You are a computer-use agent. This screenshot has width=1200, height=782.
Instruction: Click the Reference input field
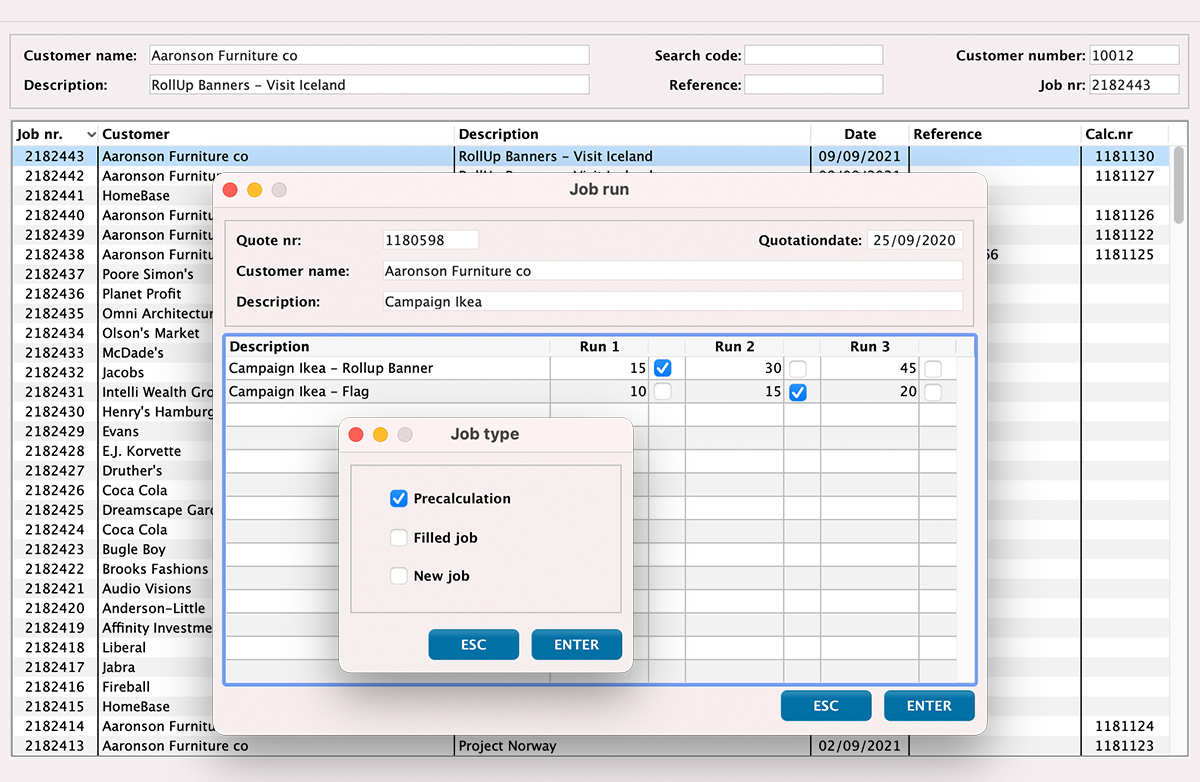coord(813,85)
